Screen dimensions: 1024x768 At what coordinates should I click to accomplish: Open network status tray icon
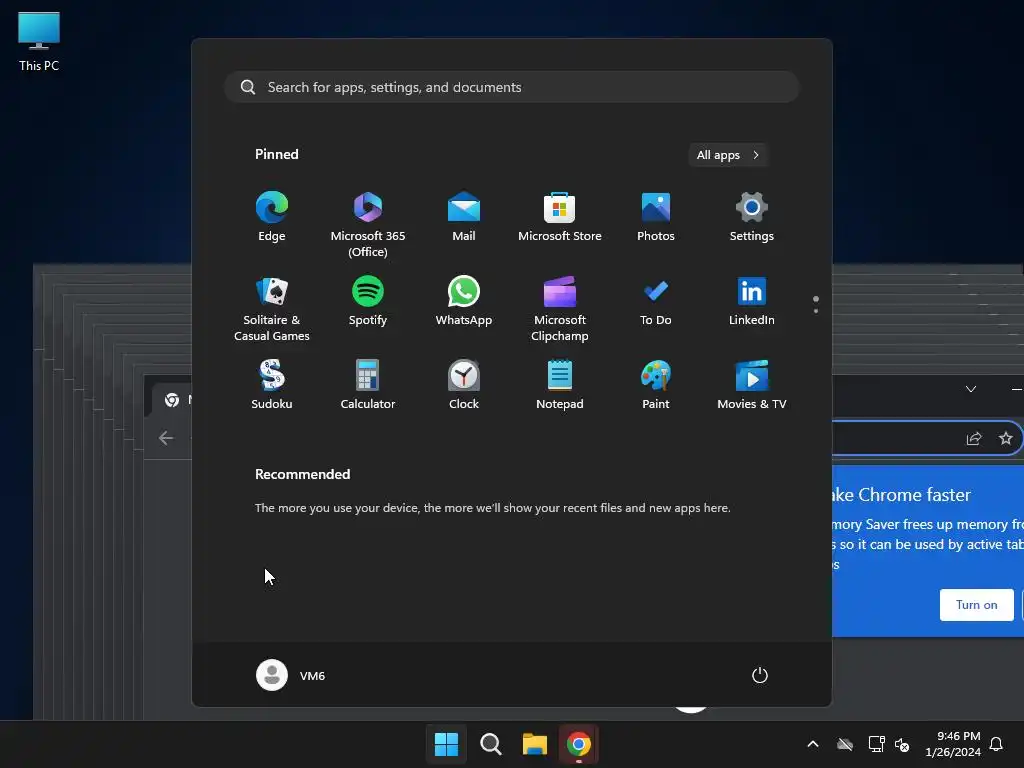pos(876,744)
